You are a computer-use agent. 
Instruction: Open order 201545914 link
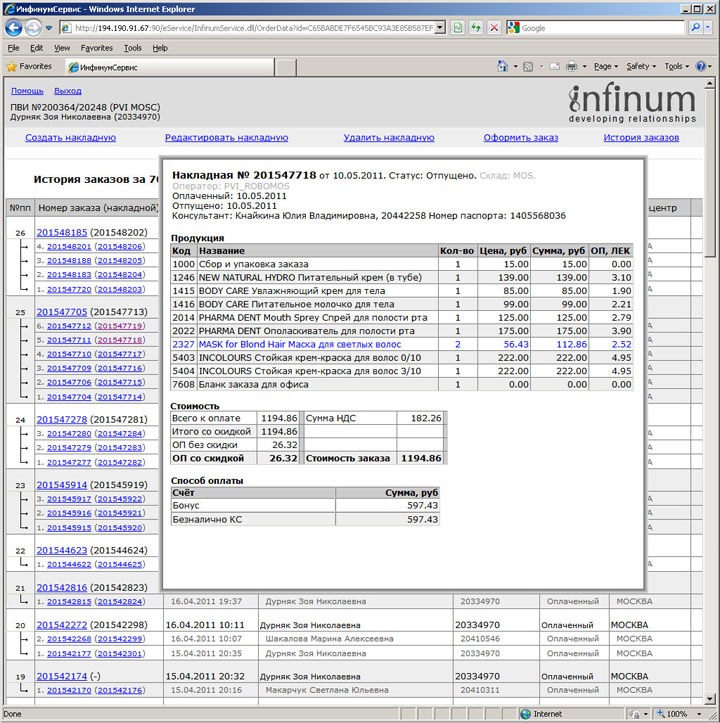pos(62,485)
